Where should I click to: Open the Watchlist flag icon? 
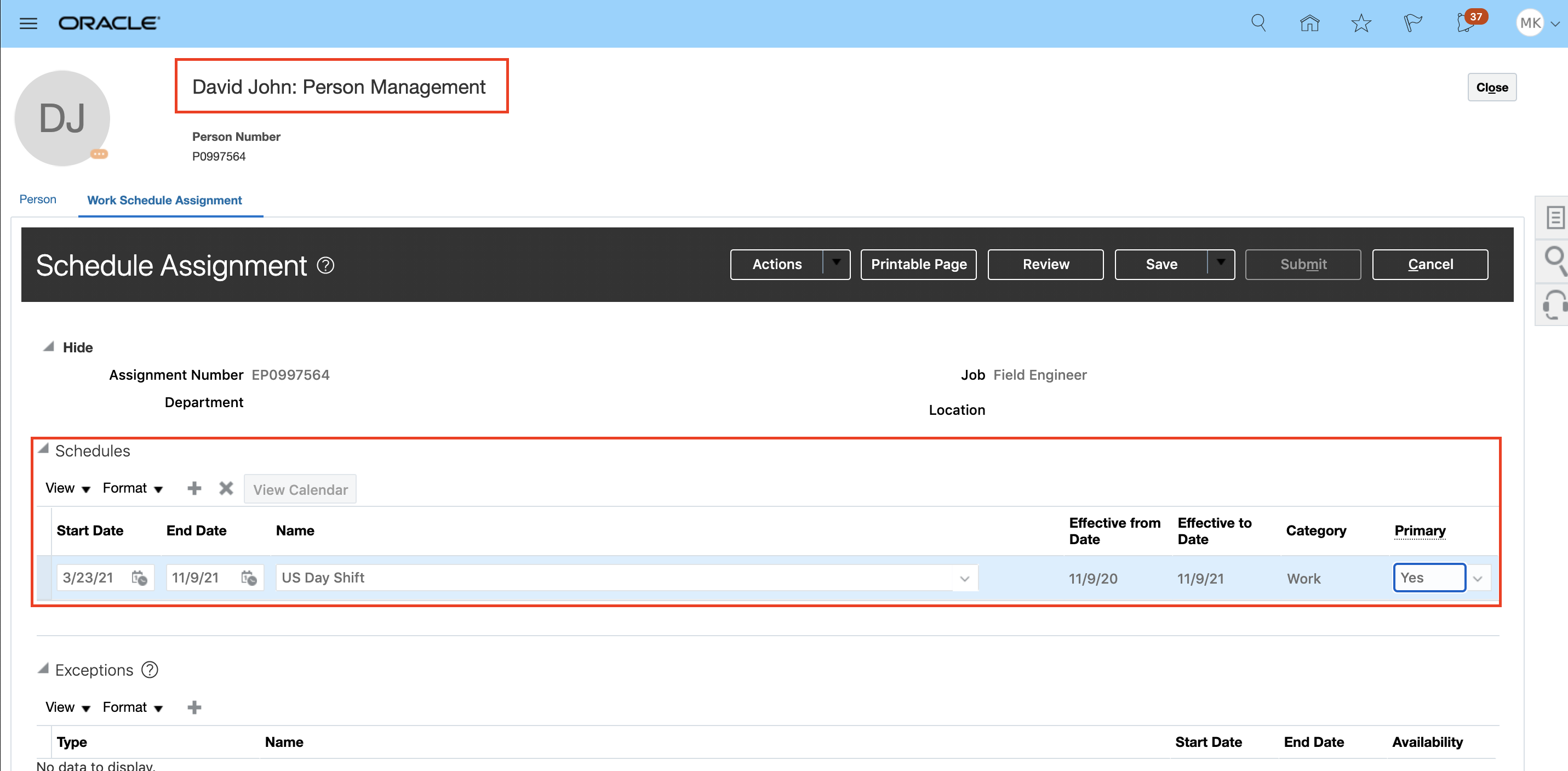(x=1412, y=23)
